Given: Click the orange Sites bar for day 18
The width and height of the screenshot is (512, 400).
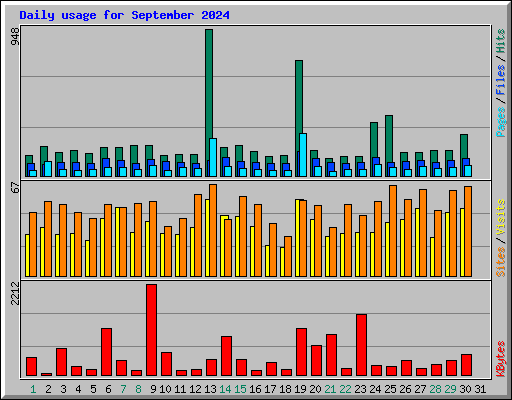Looking at the screenshot, I should point(288,256).
